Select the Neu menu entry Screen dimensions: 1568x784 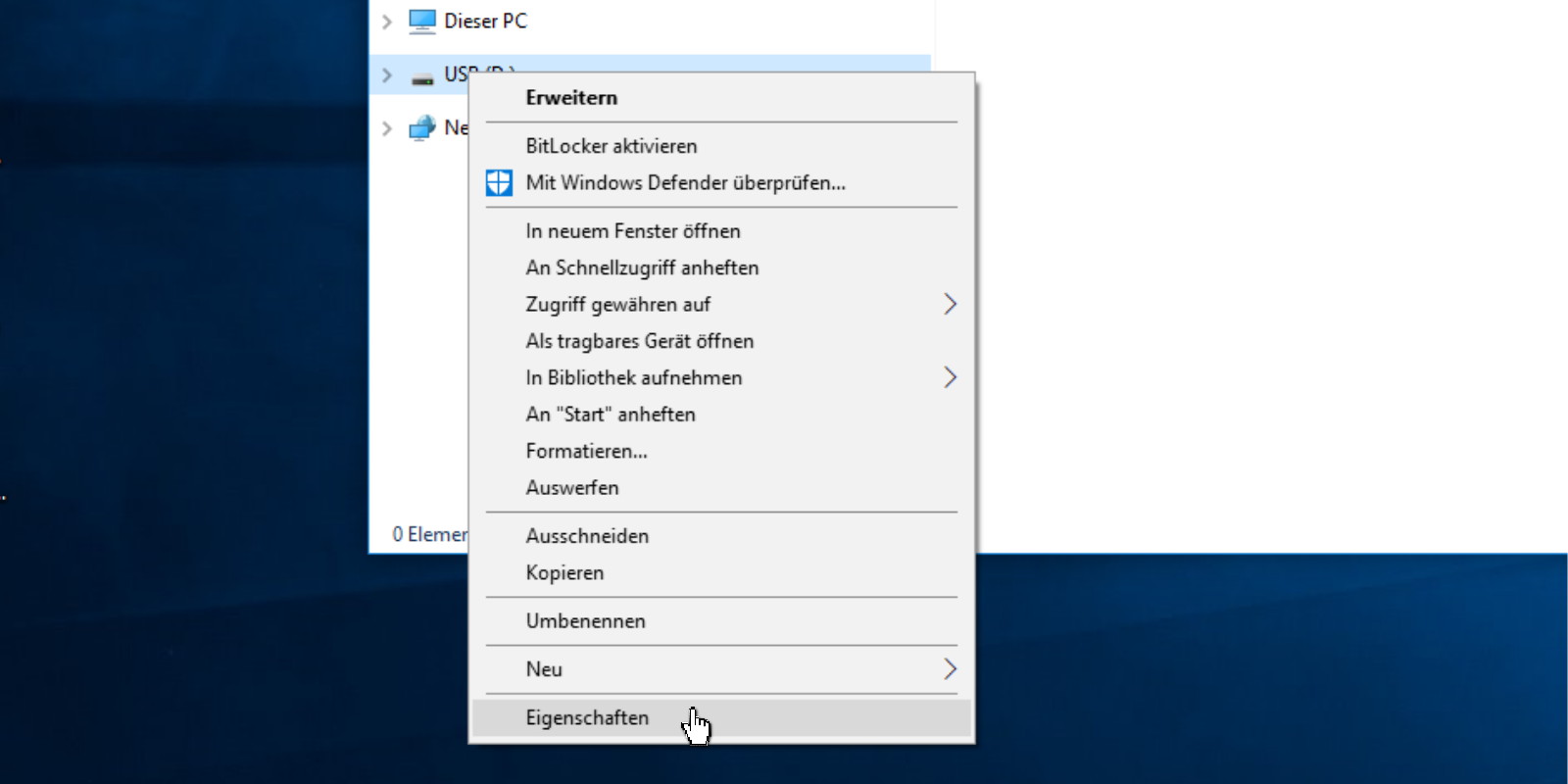pos(721,669)
